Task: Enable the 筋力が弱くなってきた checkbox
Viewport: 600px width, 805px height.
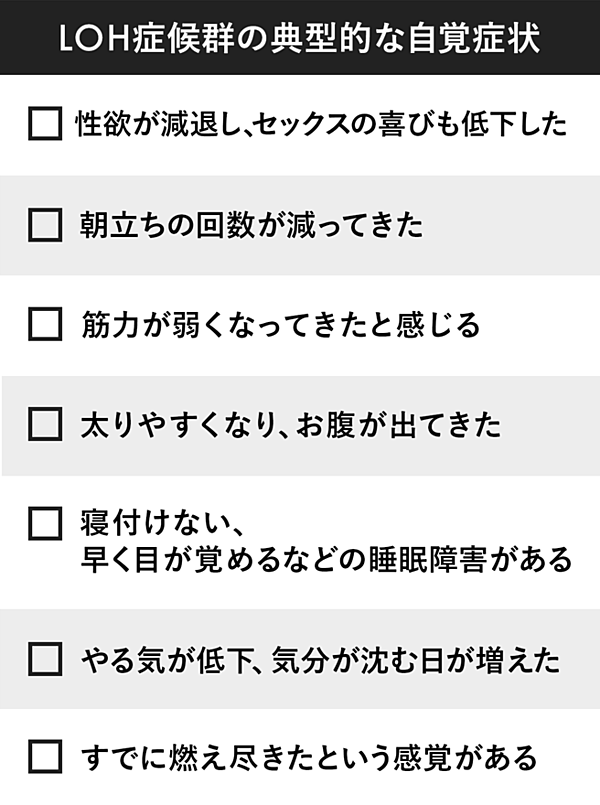Action: (45, 324)
